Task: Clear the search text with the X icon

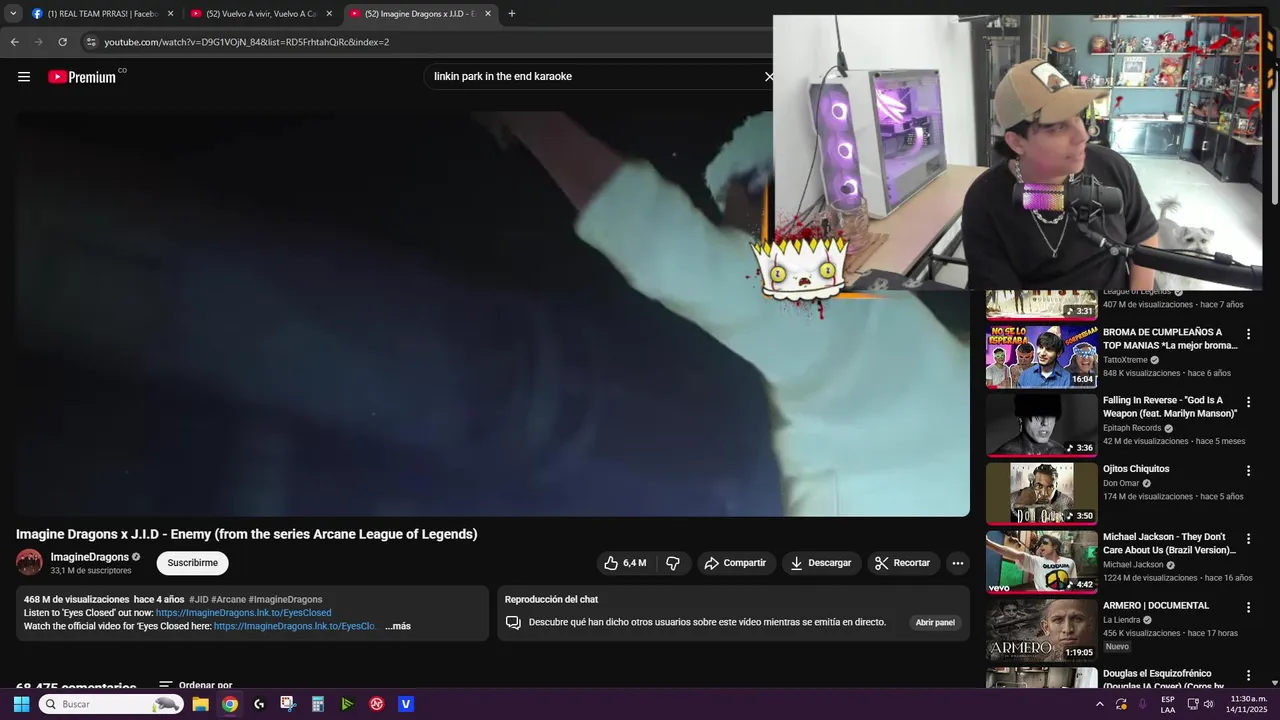Action: (x=768, y=76)
